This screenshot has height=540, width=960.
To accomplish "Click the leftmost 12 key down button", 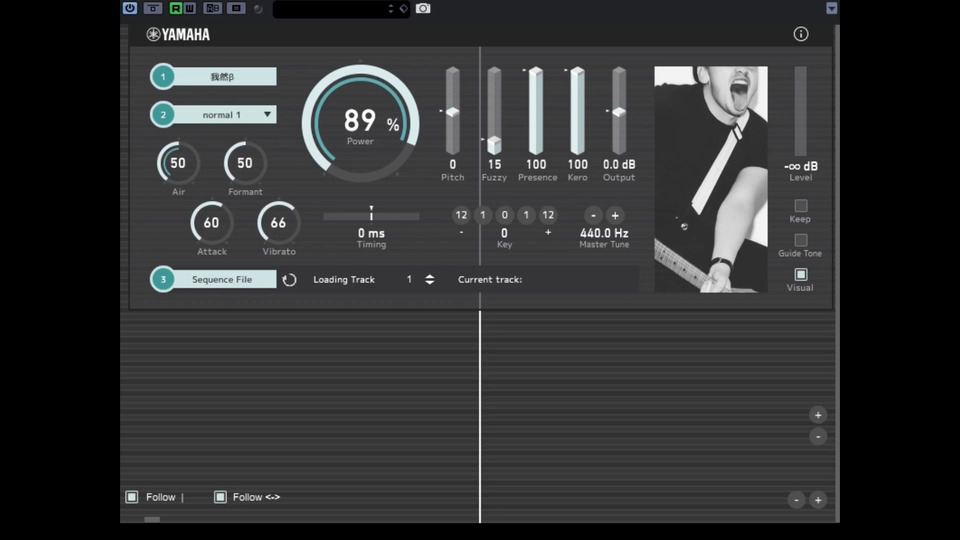I will [461, 215].
